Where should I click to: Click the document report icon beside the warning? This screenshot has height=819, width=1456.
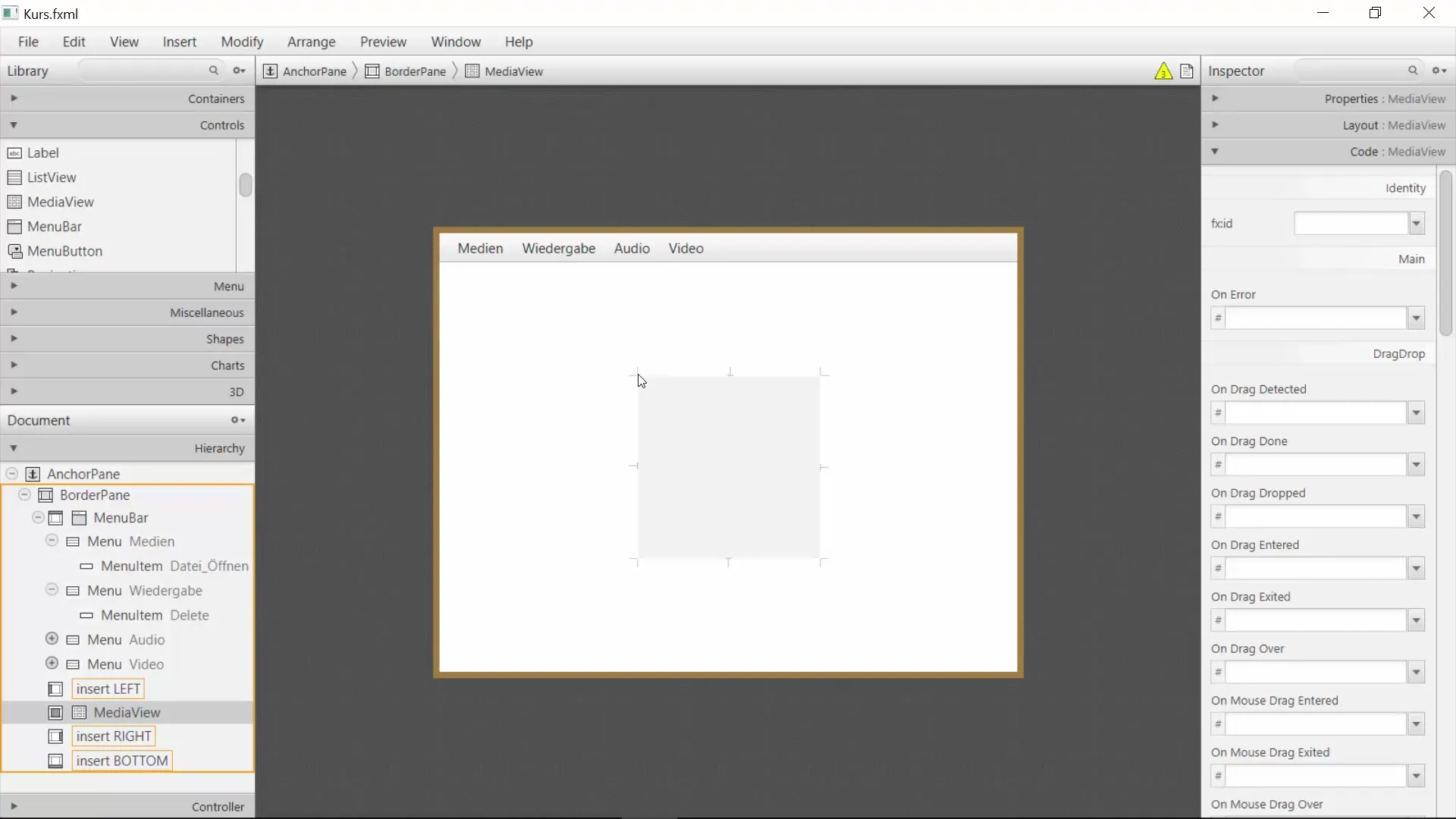point(1187,71)
